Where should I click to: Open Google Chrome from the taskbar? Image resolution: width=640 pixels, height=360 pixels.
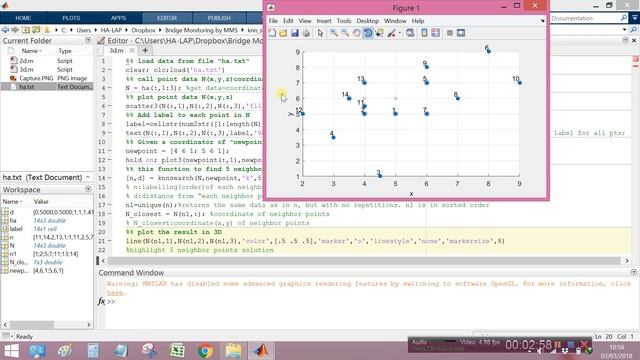click(205, 351)
